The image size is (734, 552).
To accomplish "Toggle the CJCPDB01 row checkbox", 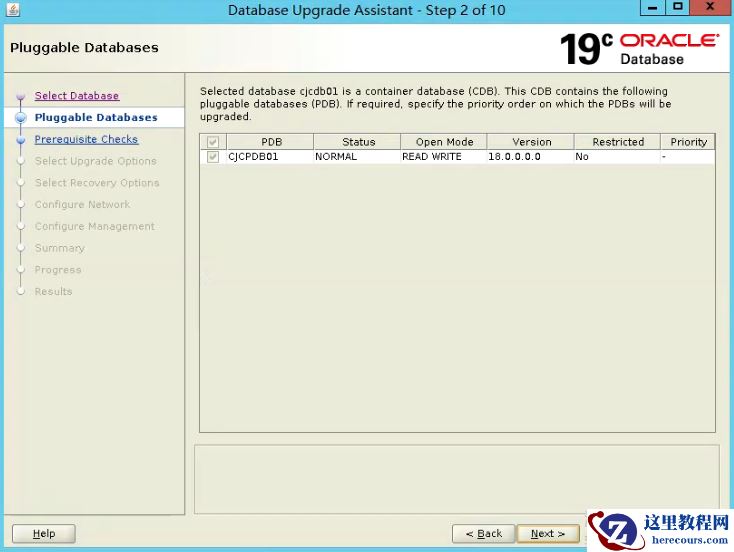I will click(213, 156).
